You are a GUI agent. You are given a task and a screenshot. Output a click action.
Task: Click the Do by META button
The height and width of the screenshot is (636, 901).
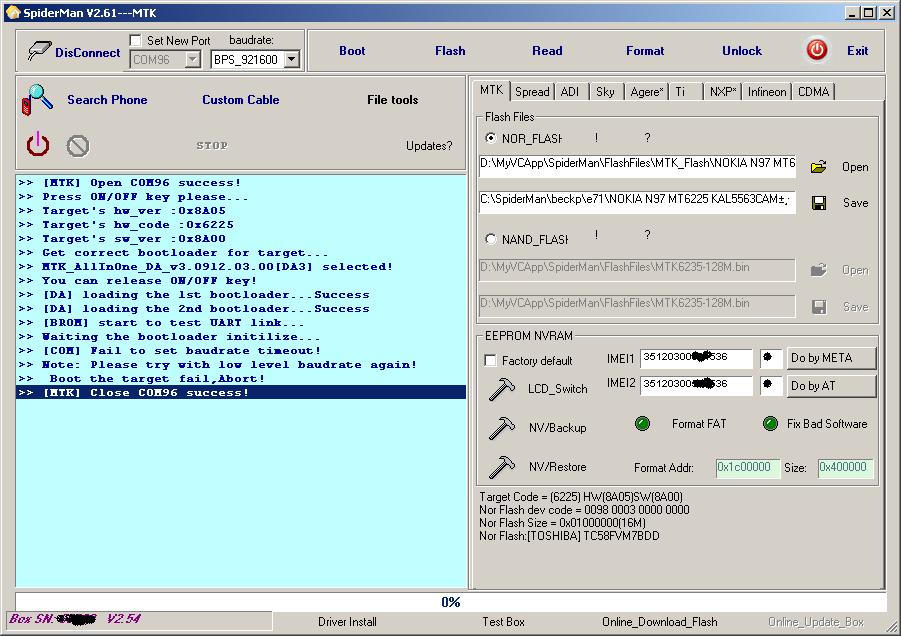(x=831, y=358)
